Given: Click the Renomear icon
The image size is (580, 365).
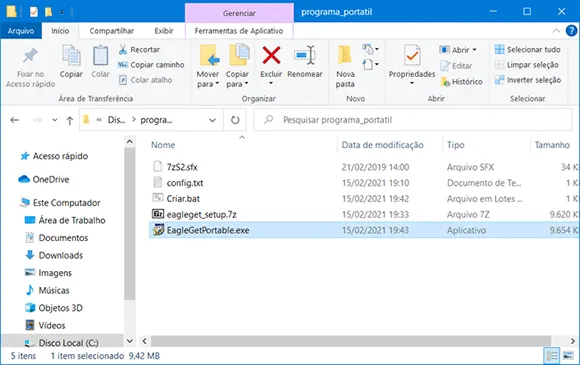Looking at the screenshot, I should click(305, 55).
